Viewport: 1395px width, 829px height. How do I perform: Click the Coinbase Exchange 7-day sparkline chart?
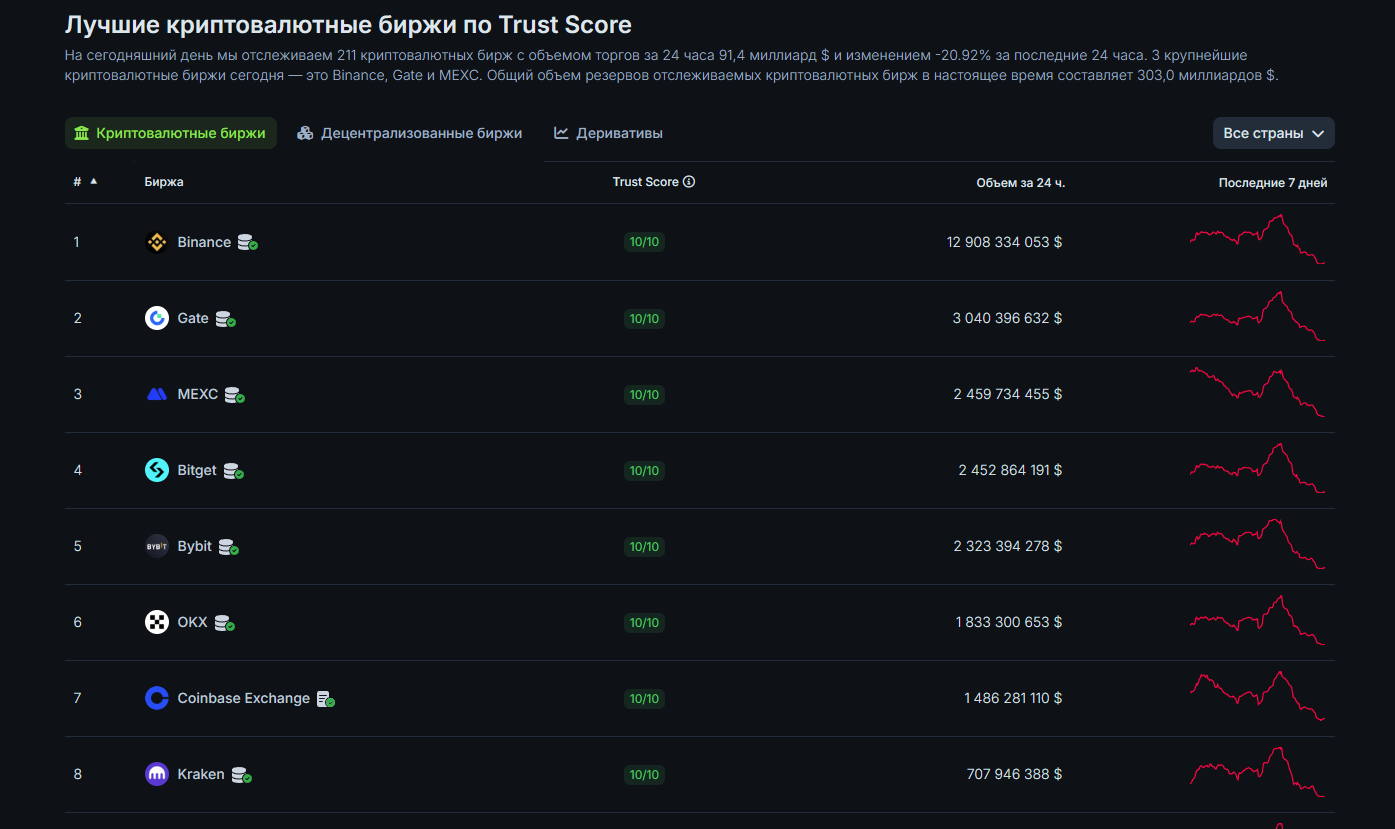coord(1257,696)
